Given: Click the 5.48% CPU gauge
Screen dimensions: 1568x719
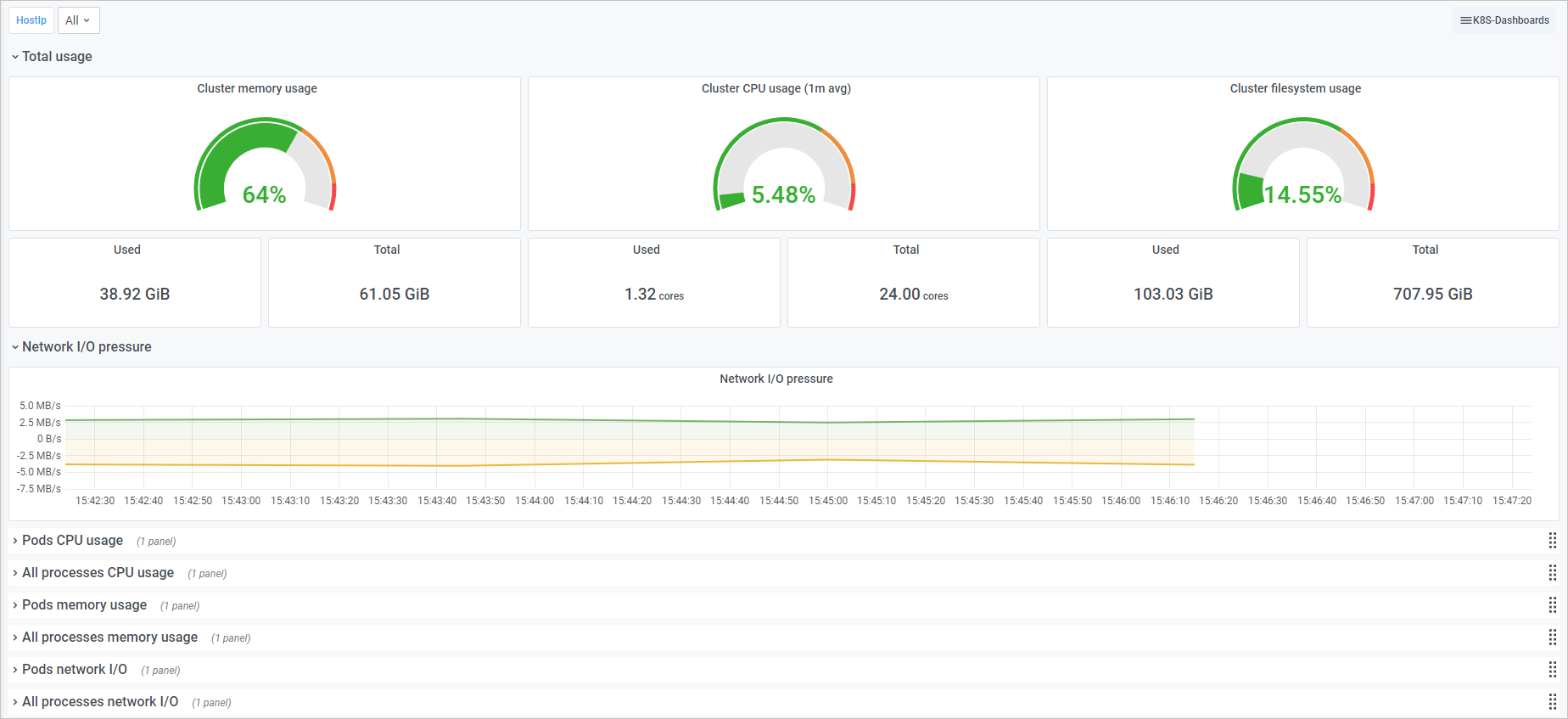Looking at the screenshot, I should 784,166.
